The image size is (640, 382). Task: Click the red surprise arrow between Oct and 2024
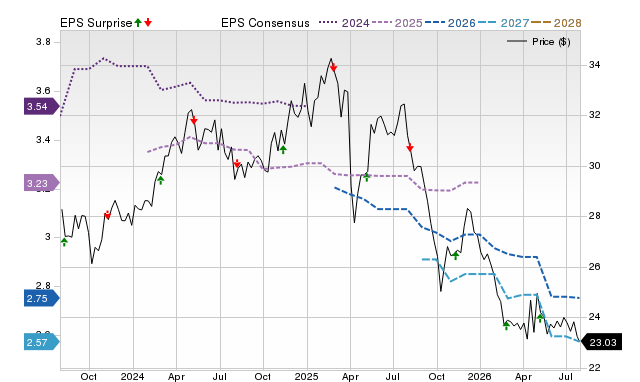click(107, 215)
